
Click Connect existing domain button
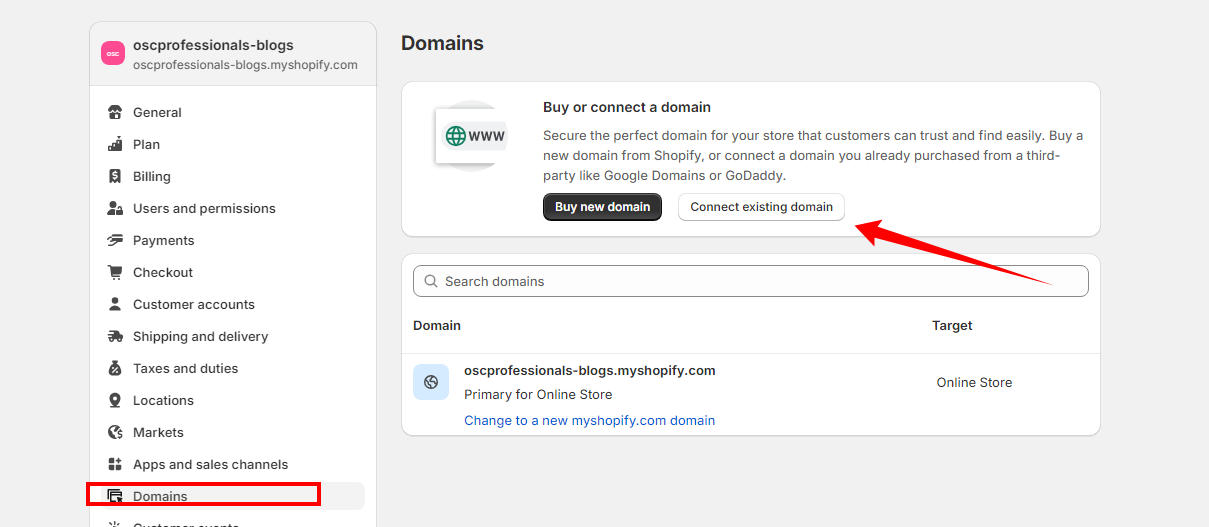[761, 207]
